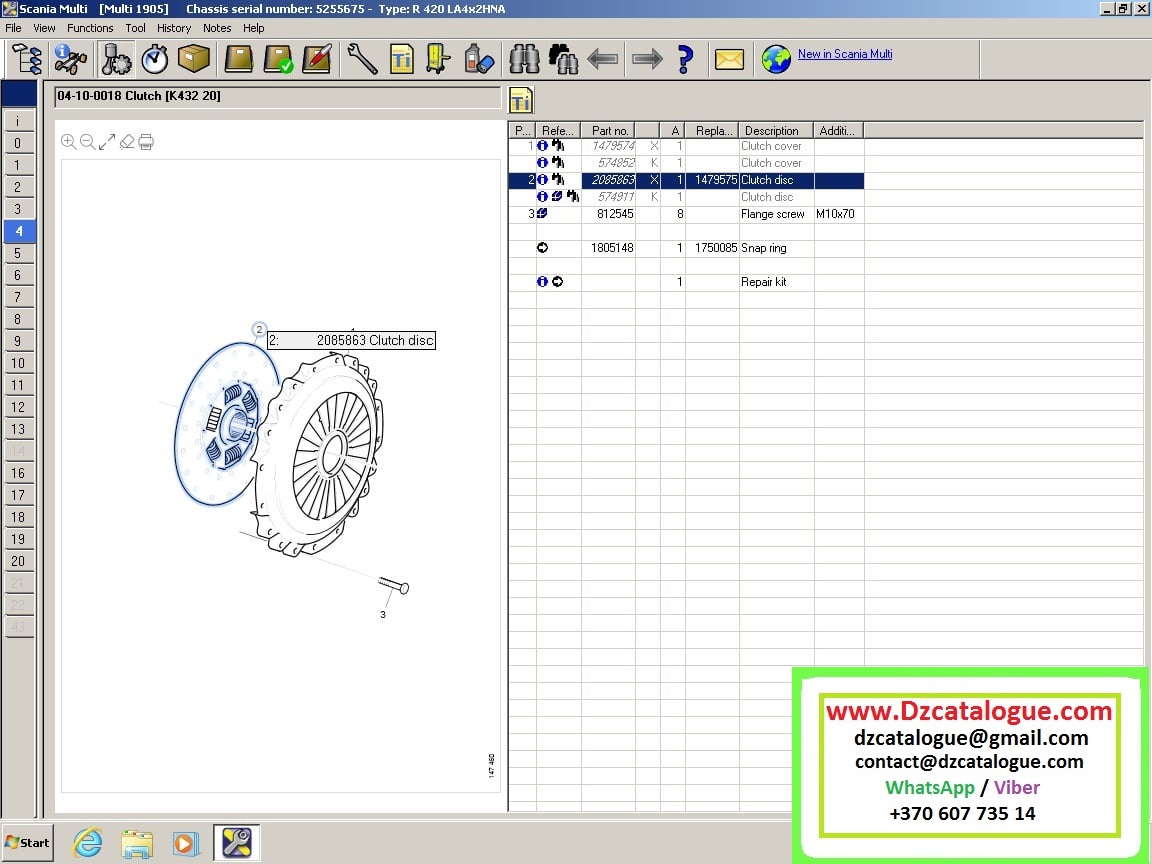Select the Snap ring description
Viewport: 1152px width, 864px height.
pos(763,248)
